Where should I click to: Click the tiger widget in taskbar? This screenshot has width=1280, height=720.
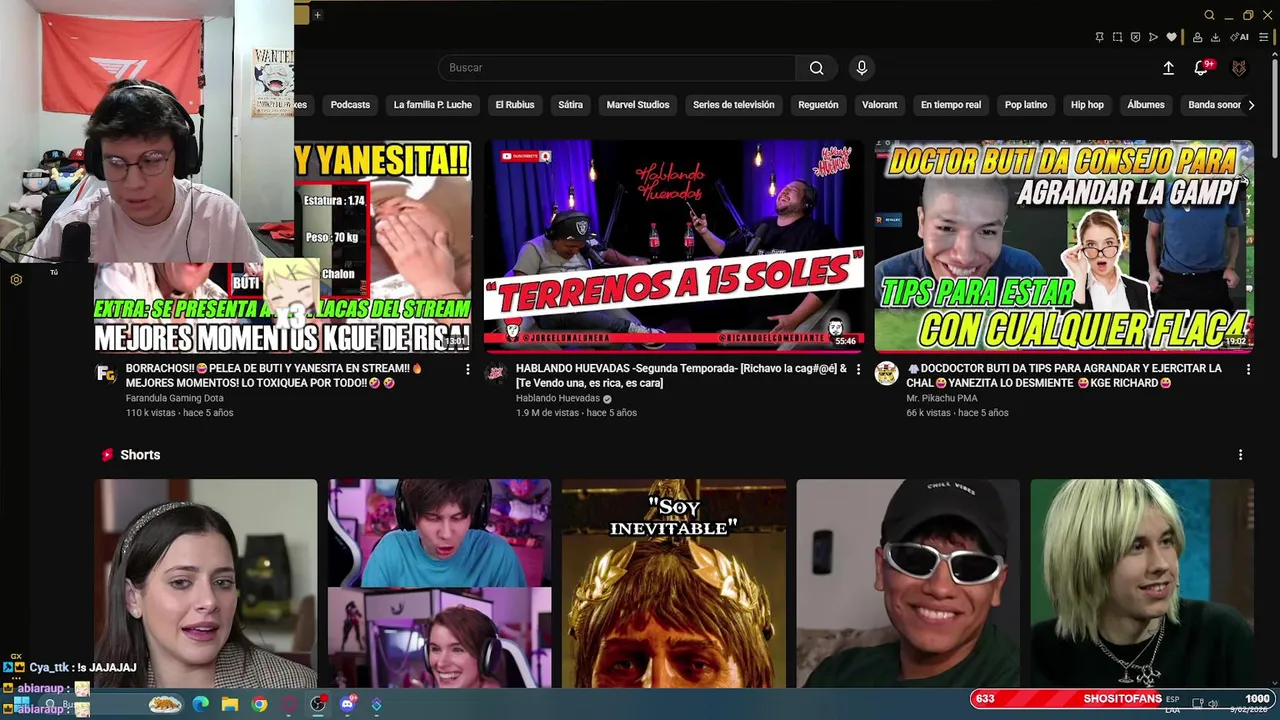pos(165,704)
